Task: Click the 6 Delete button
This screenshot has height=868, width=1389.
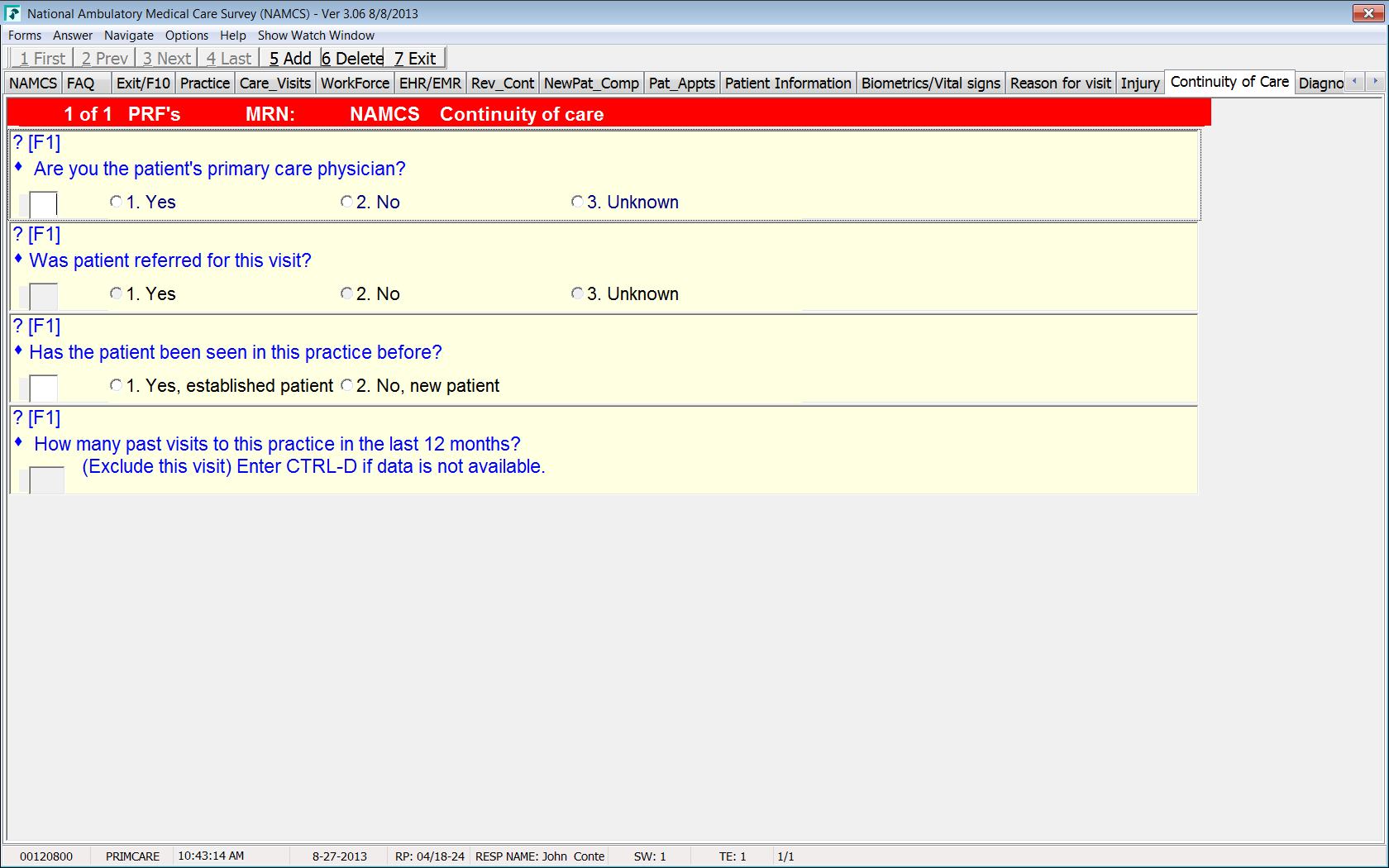Action: coord(353,58)
